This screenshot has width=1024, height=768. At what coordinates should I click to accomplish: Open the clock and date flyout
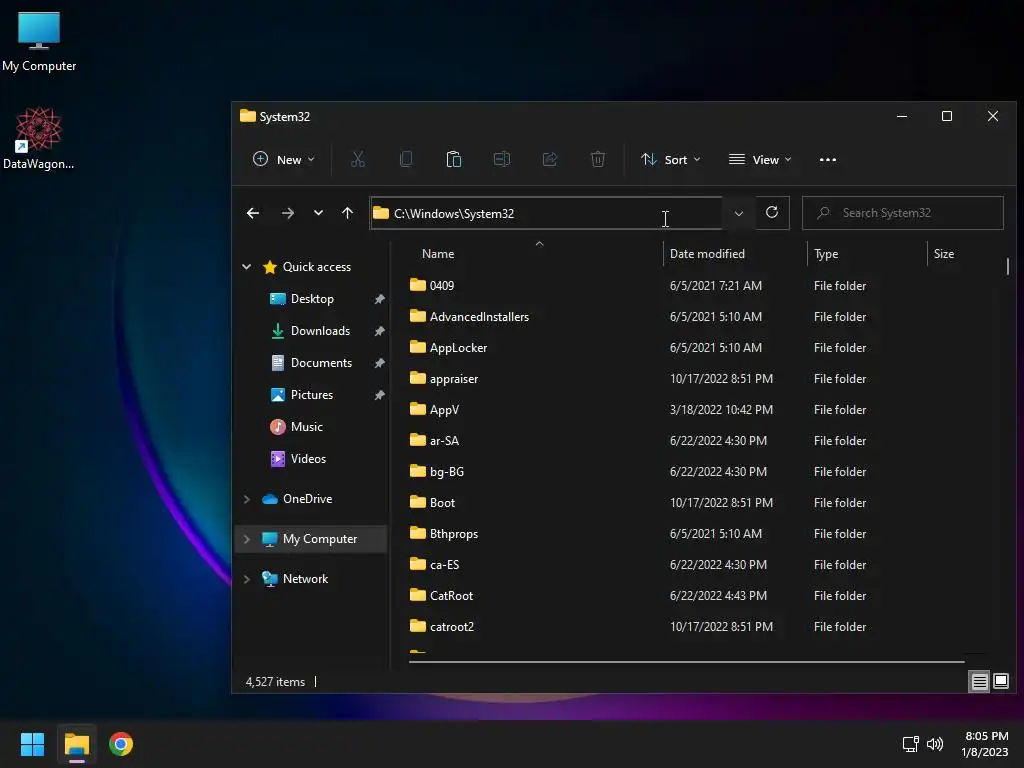[x=985, y=744]
